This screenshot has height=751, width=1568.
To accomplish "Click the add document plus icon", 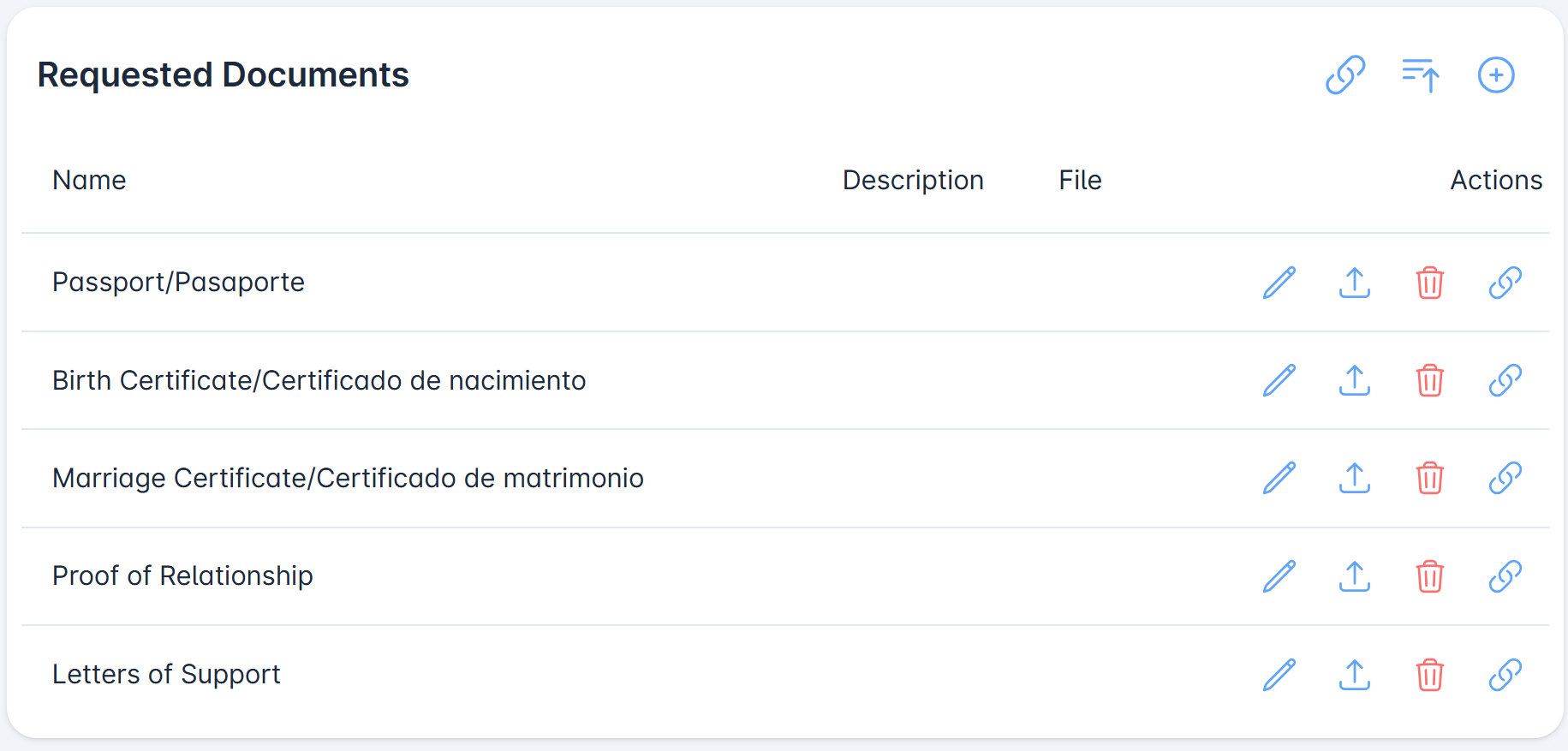I will 1496,75.
